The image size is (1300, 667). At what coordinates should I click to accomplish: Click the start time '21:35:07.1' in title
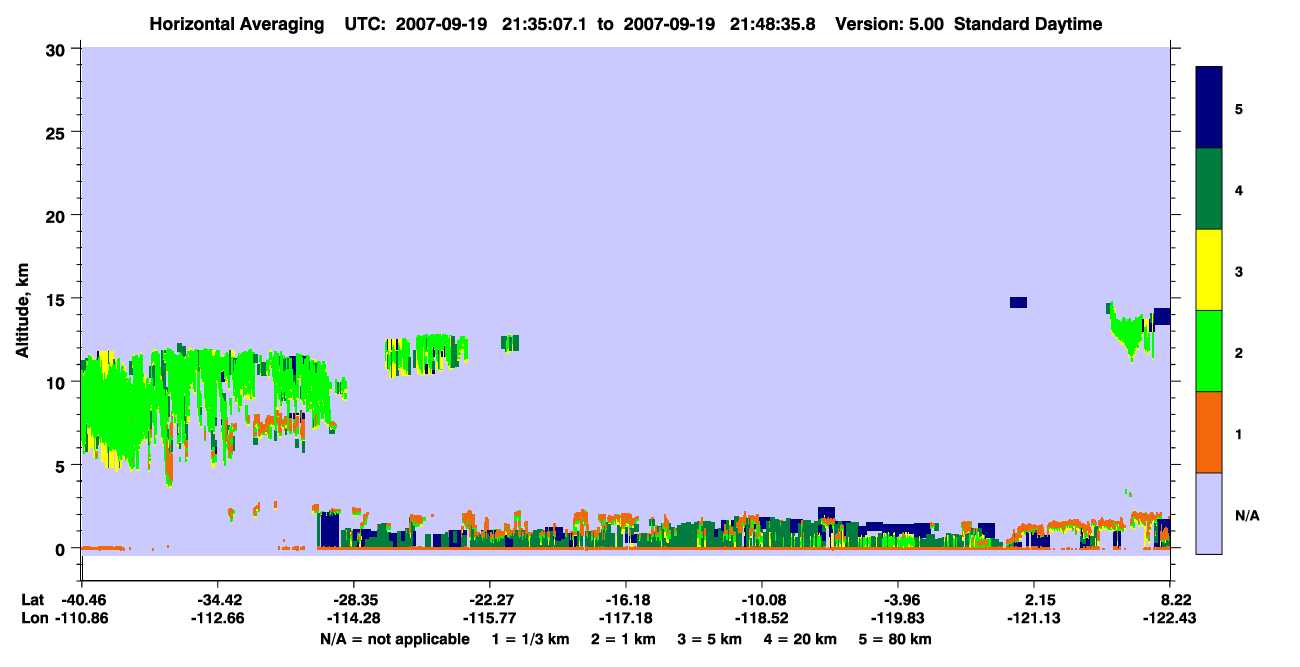point(546,24)
